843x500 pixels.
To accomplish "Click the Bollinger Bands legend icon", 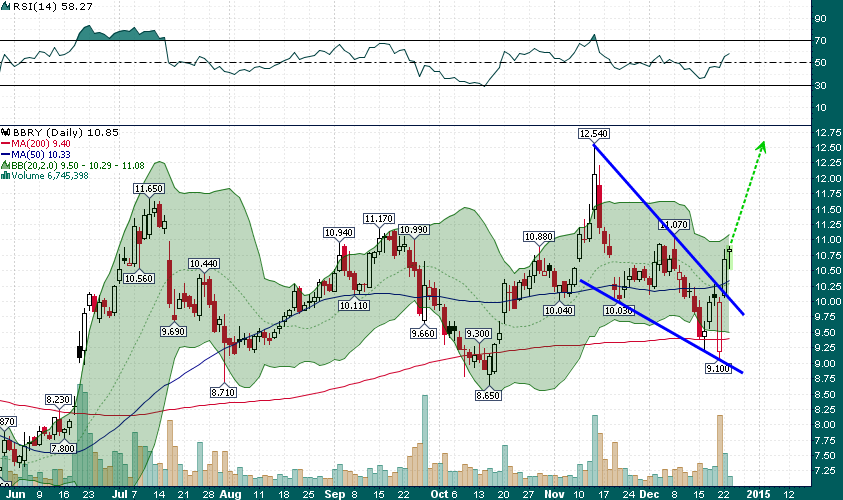I will [x=5, y=166].
